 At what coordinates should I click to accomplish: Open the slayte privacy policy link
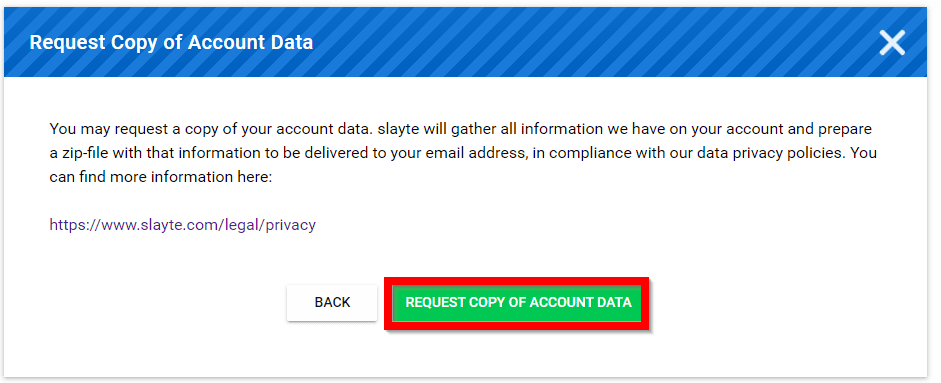182,225
